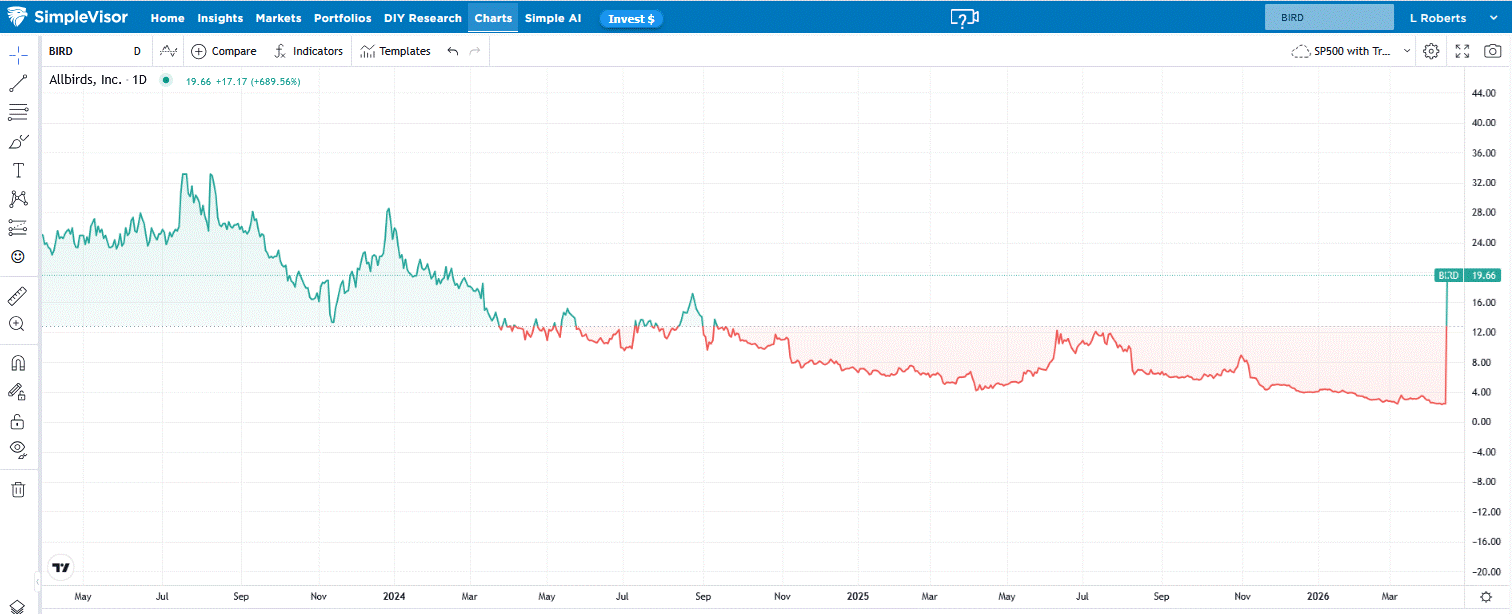Select the ruler measure tool

[x=18, y=296]
